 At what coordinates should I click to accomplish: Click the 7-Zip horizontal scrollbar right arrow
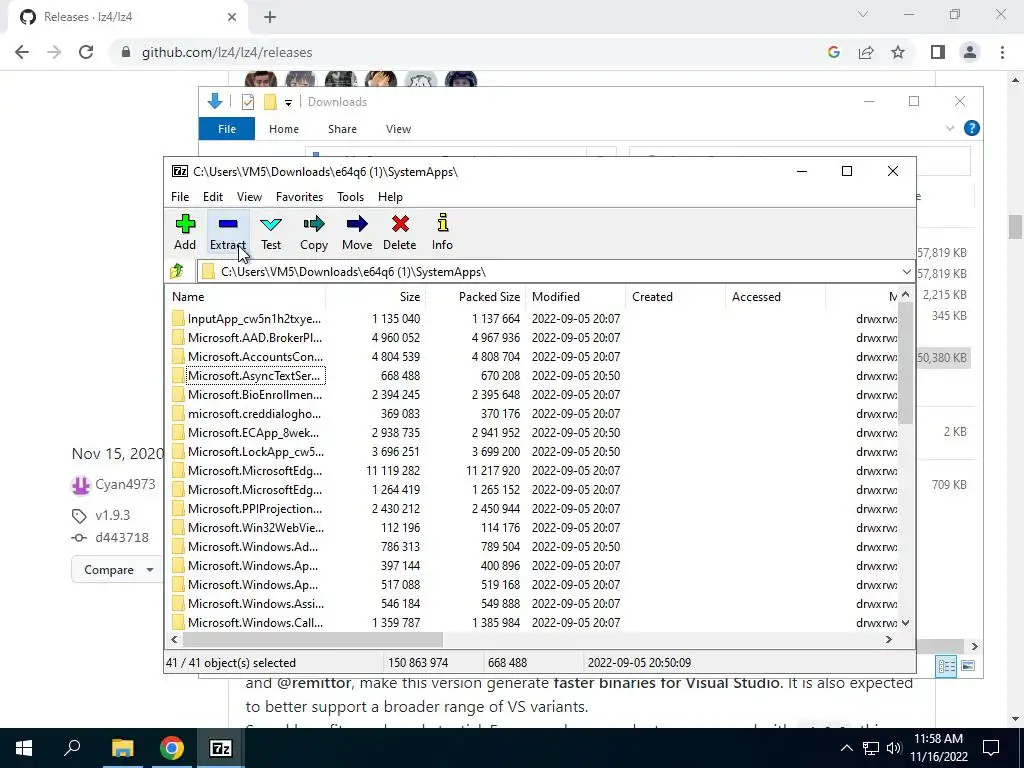click(888, 639)
